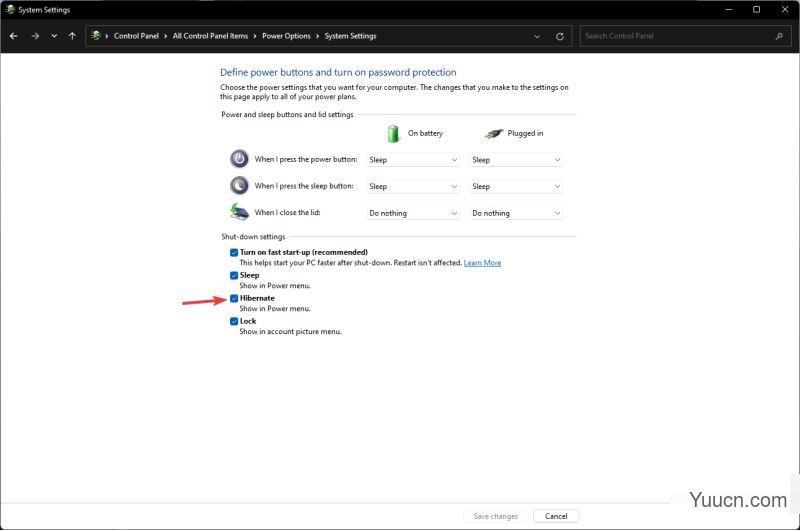This screenshot has height=530, width=800.
Task: Toggle the Hibernate checkbox
Action: (234, 298)
